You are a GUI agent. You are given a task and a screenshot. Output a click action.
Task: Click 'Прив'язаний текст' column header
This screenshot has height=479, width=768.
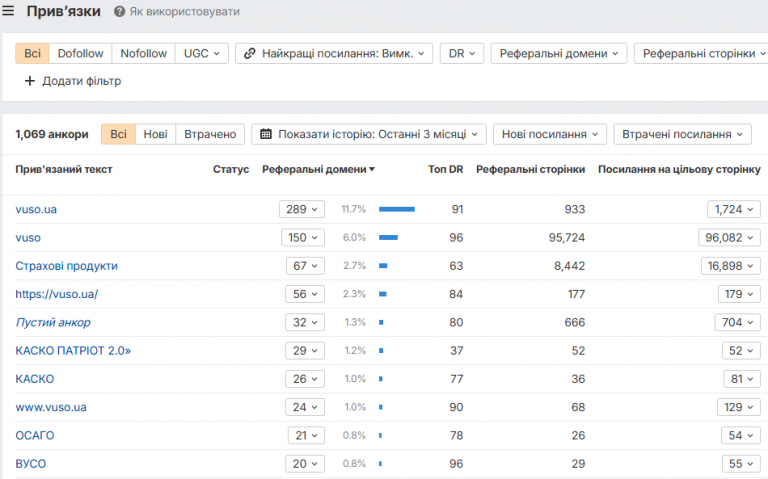click(x=64, y=169)
